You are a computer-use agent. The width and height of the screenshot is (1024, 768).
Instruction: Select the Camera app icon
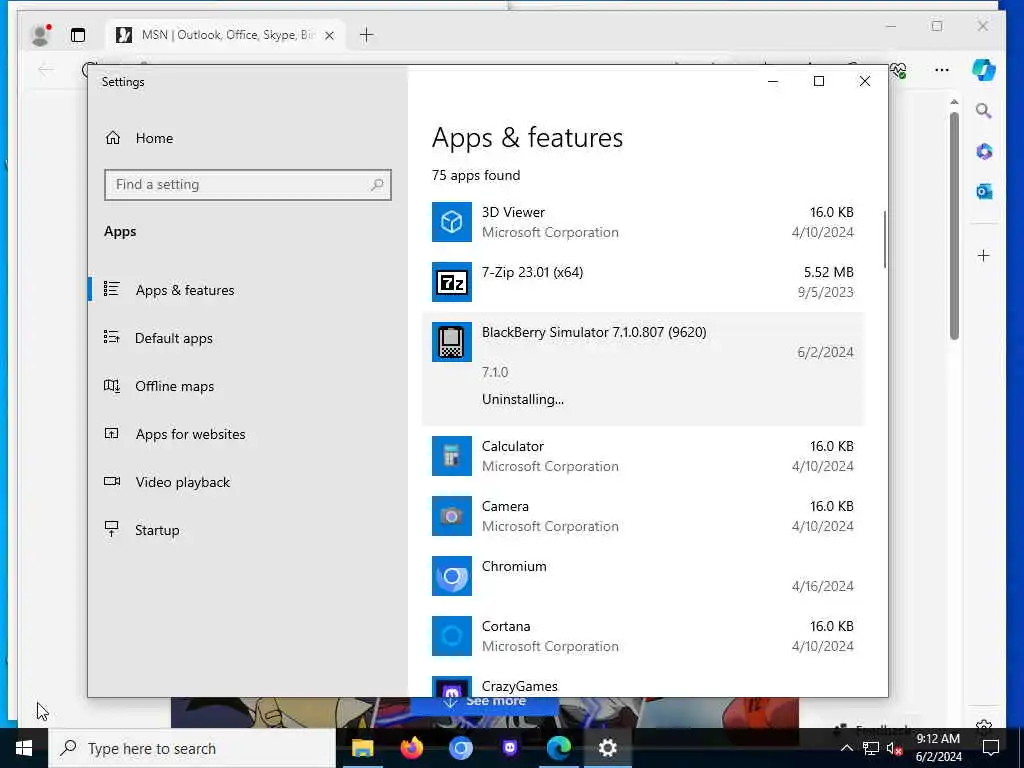coord(451,516)
